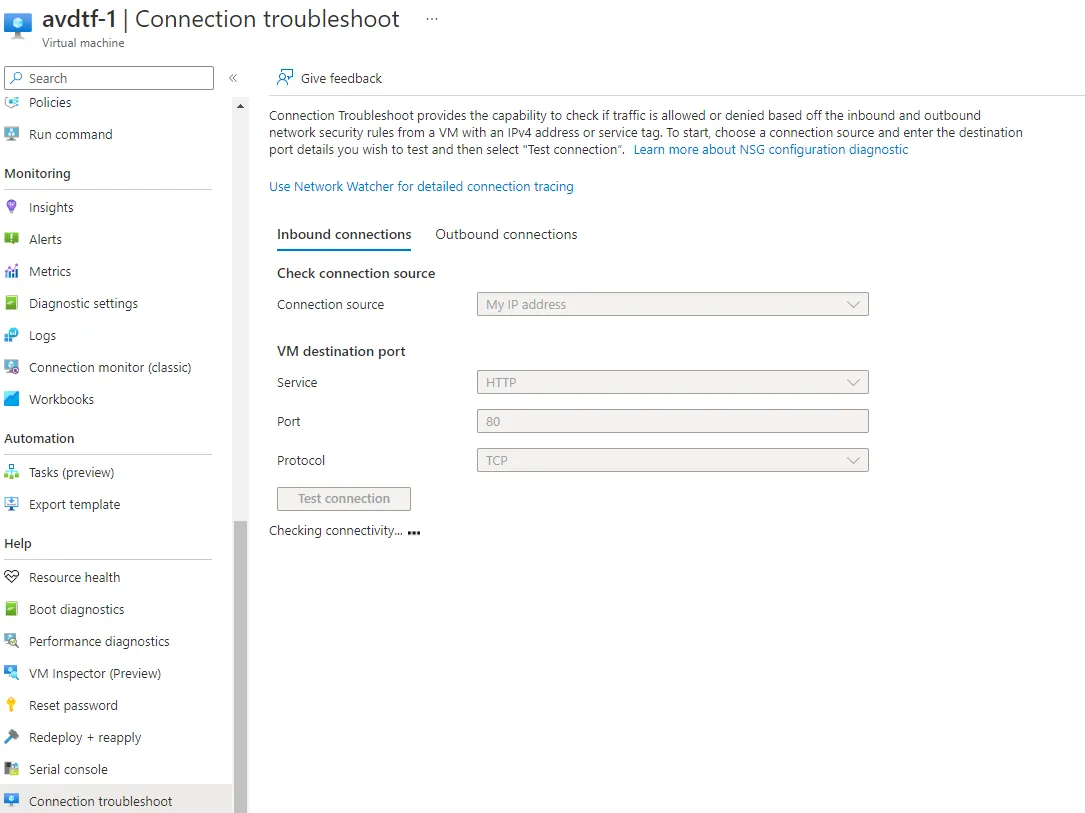Click the Port input field
The image size is (1085, 813).
coord(672,421)
